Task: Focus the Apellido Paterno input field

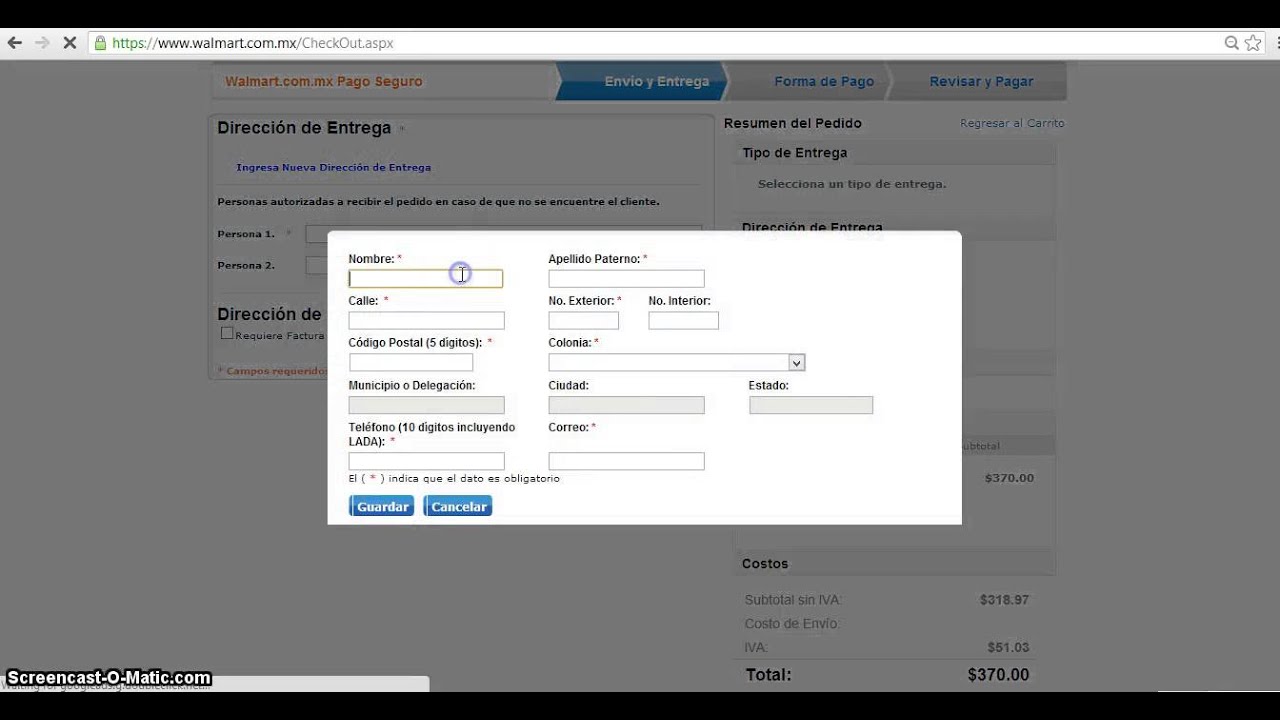Action: click(626, 279)
